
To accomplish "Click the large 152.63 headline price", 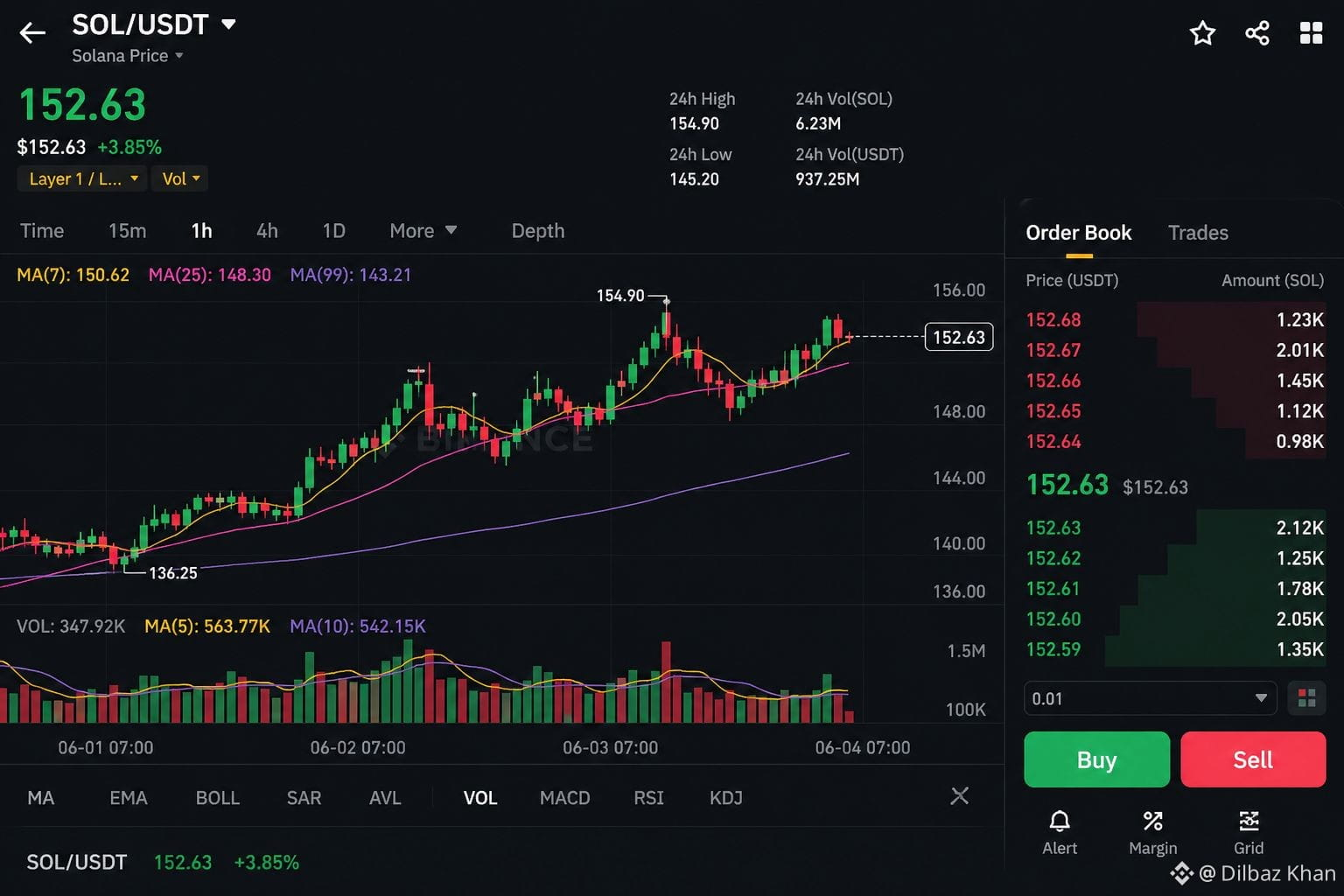I will pyautogui.click(x=82, y=105).
